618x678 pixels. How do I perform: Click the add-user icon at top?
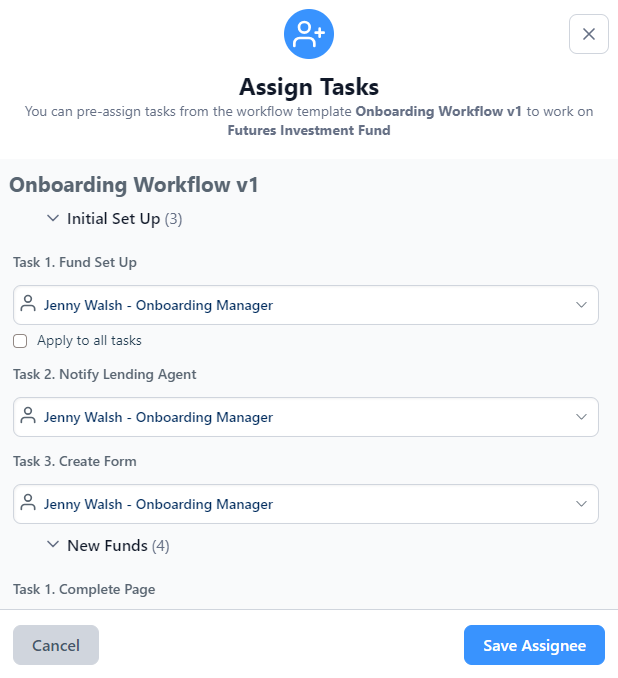[x=308, y=34]
